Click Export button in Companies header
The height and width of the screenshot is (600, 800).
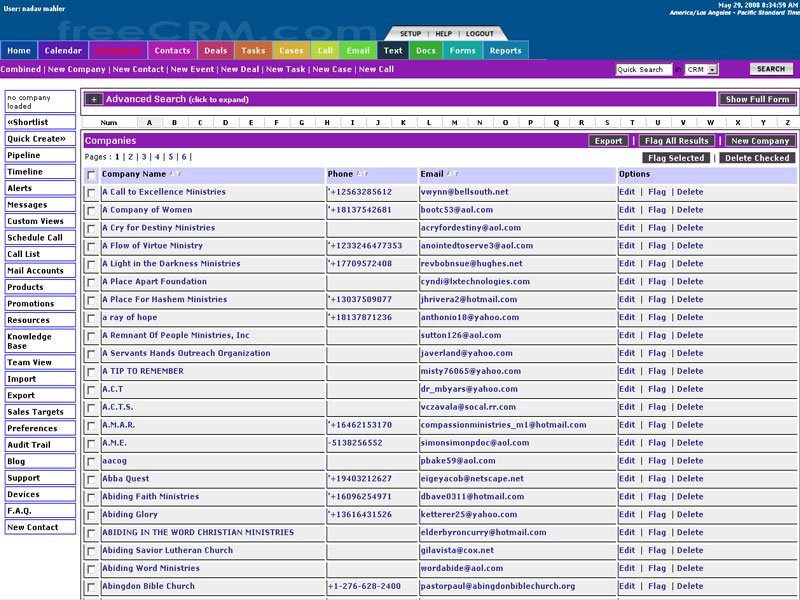[x=608, y=141]
